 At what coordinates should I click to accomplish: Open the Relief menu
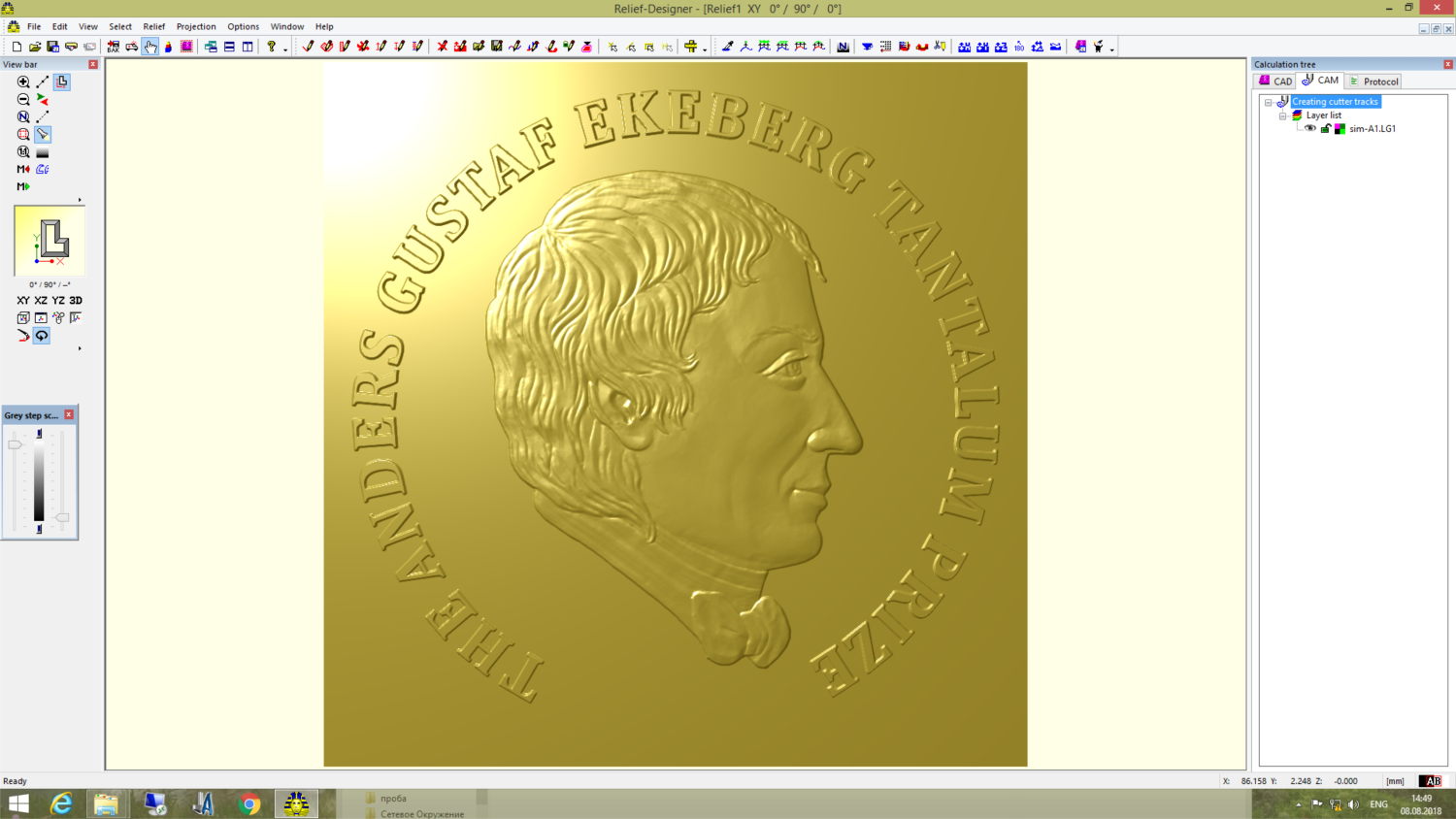pos(154,27)
